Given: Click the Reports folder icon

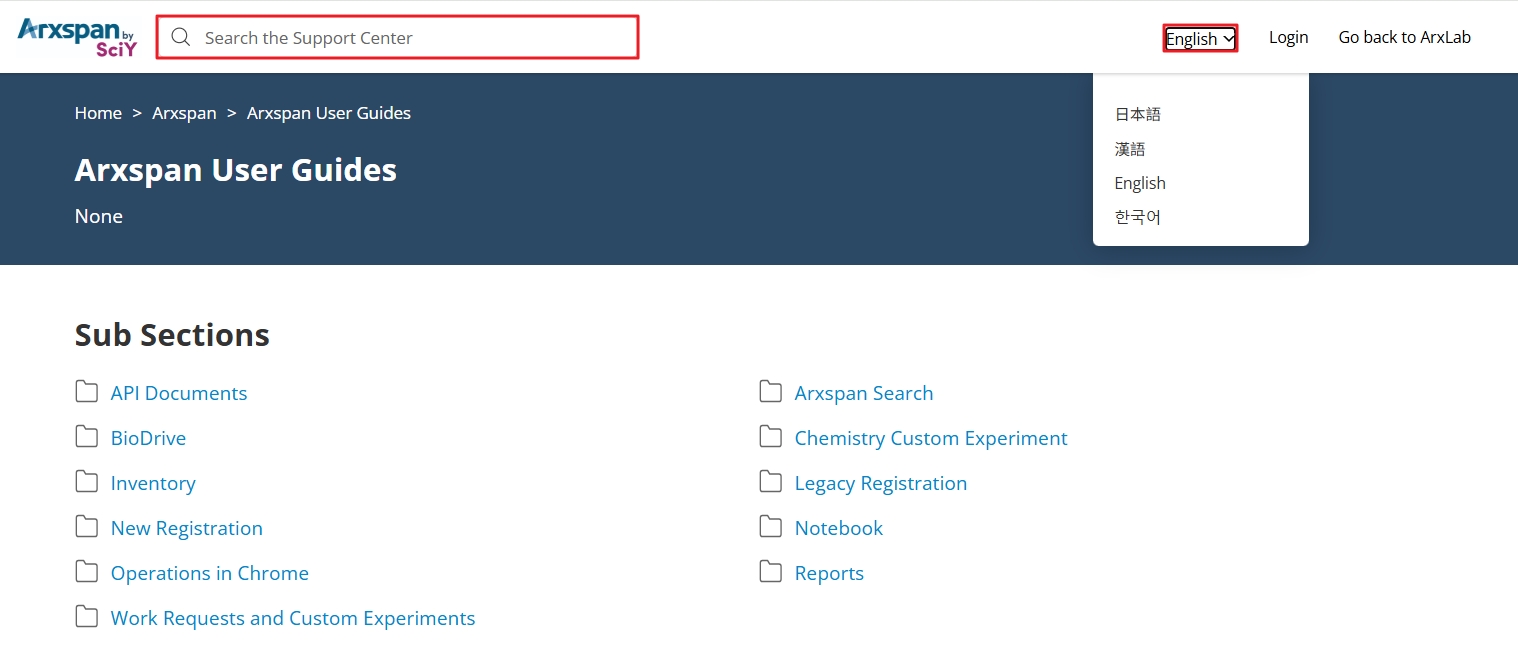Looking at the screenshot, I should click(x=770, y=572).
